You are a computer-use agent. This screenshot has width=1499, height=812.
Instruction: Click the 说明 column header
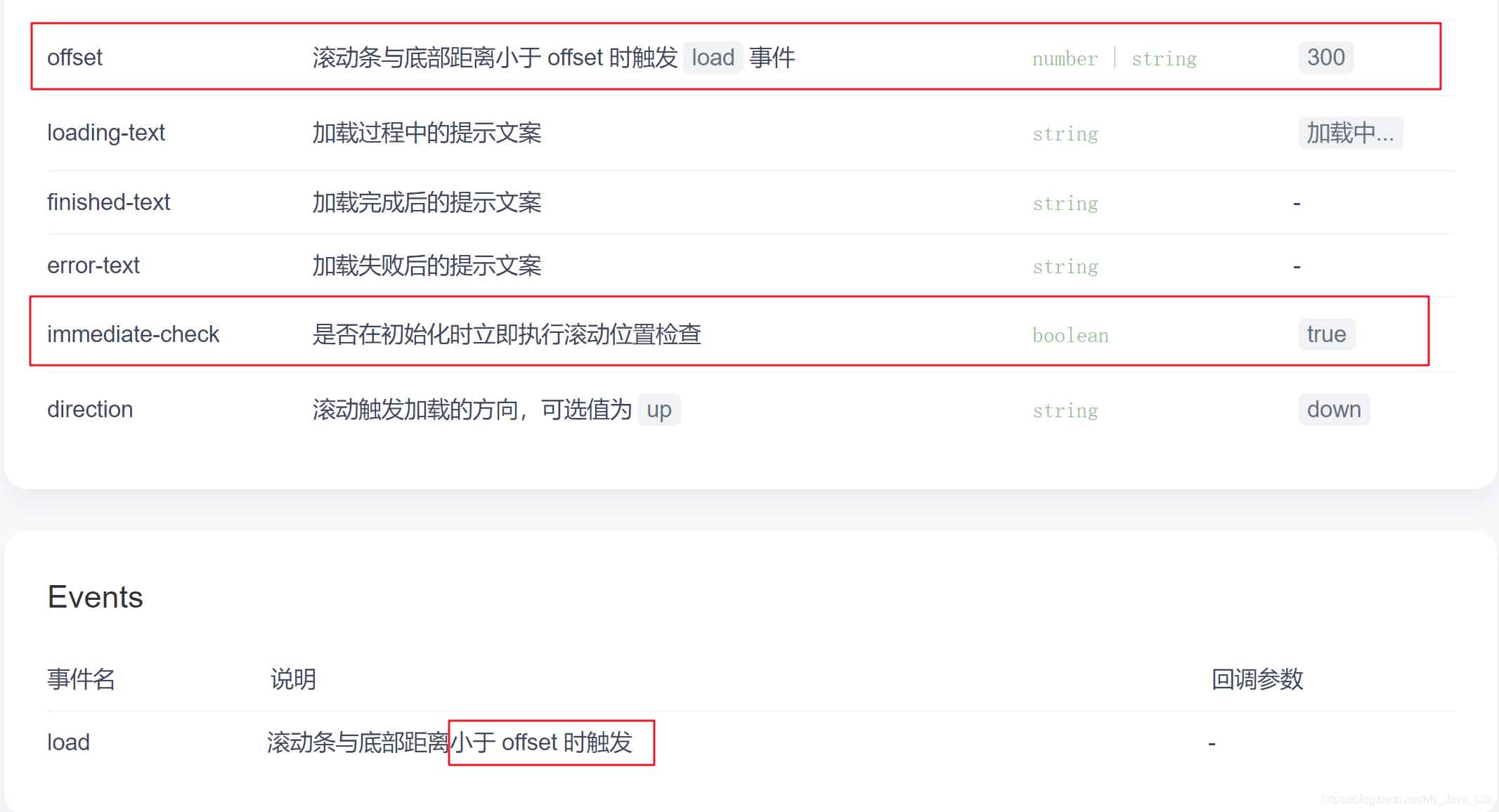(293, 679)
